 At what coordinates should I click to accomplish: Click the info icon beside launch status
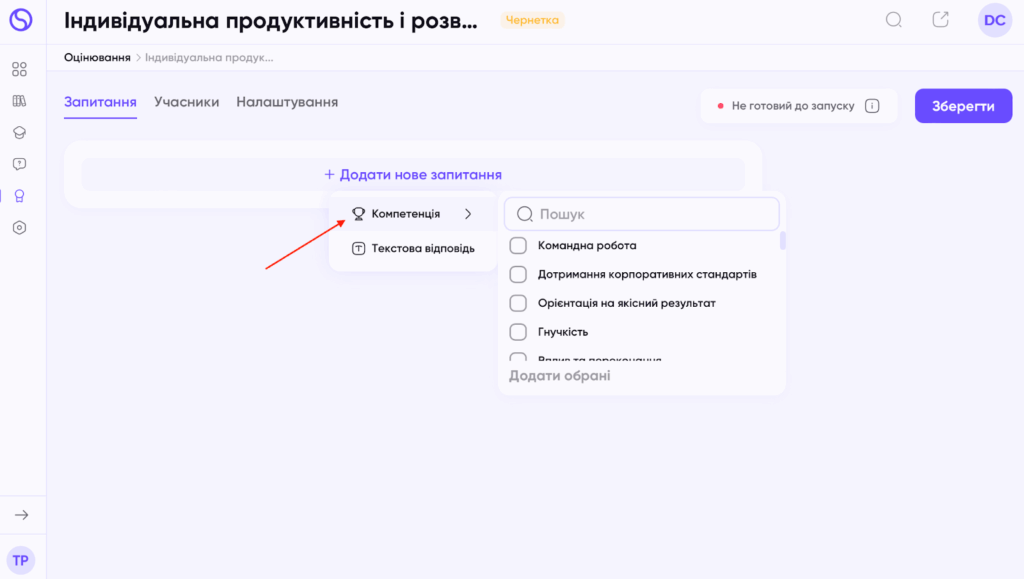[x=872, y=106]
